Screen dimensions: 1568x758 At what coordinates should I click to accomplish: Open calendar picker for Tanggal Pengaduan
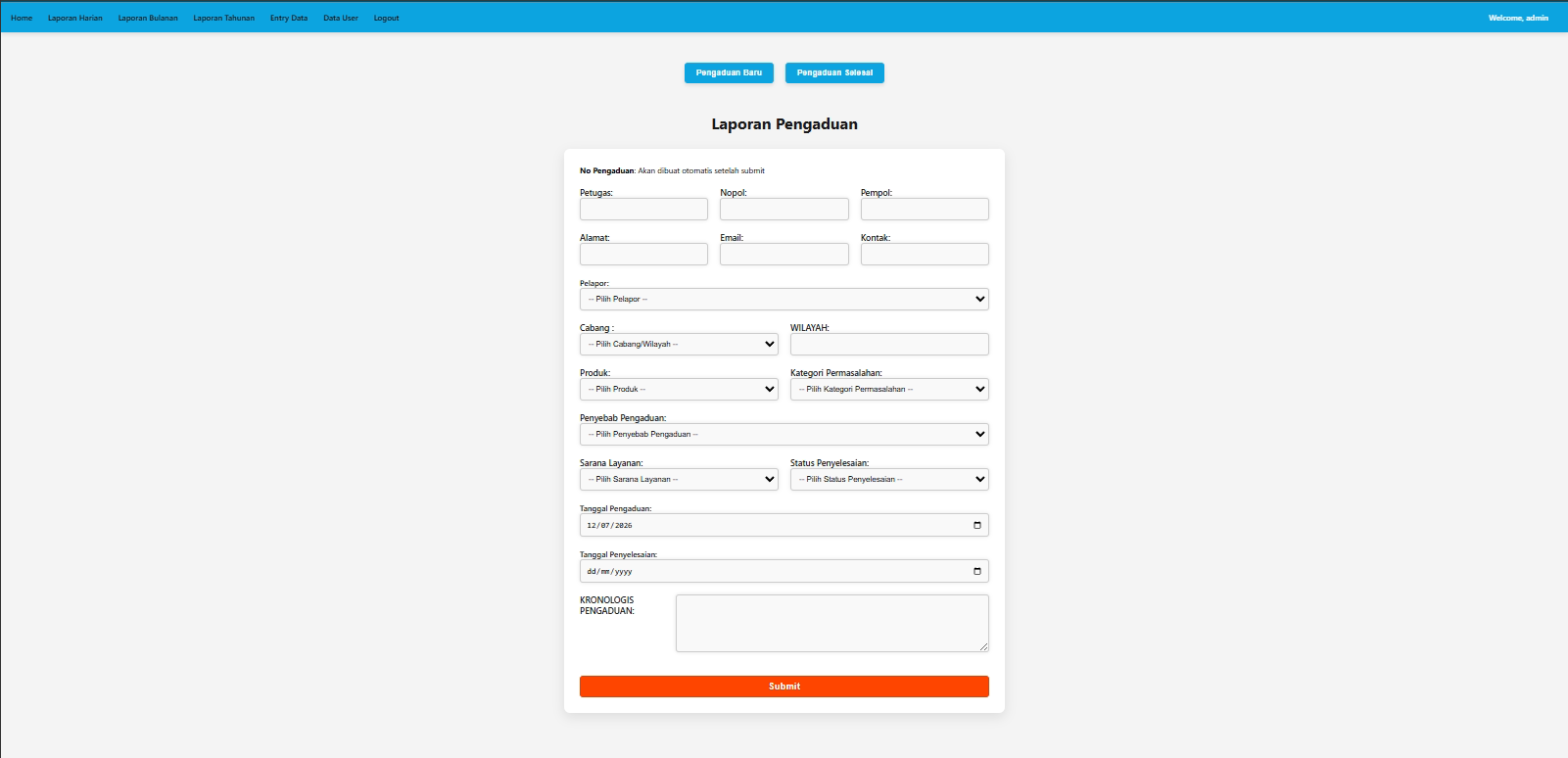coord(976,525)
